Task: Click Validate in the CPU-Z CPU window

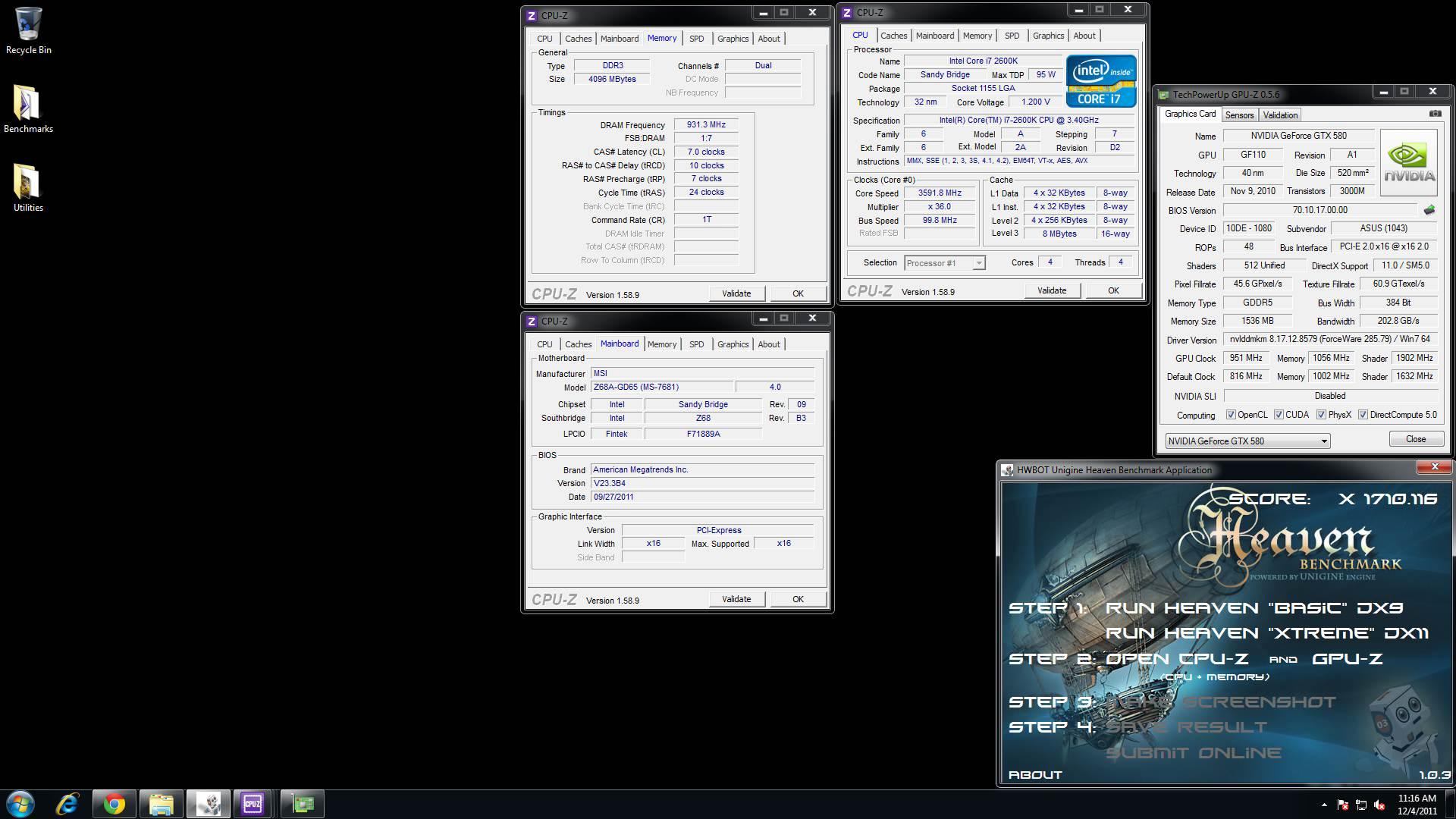Action: [1052, 290]
